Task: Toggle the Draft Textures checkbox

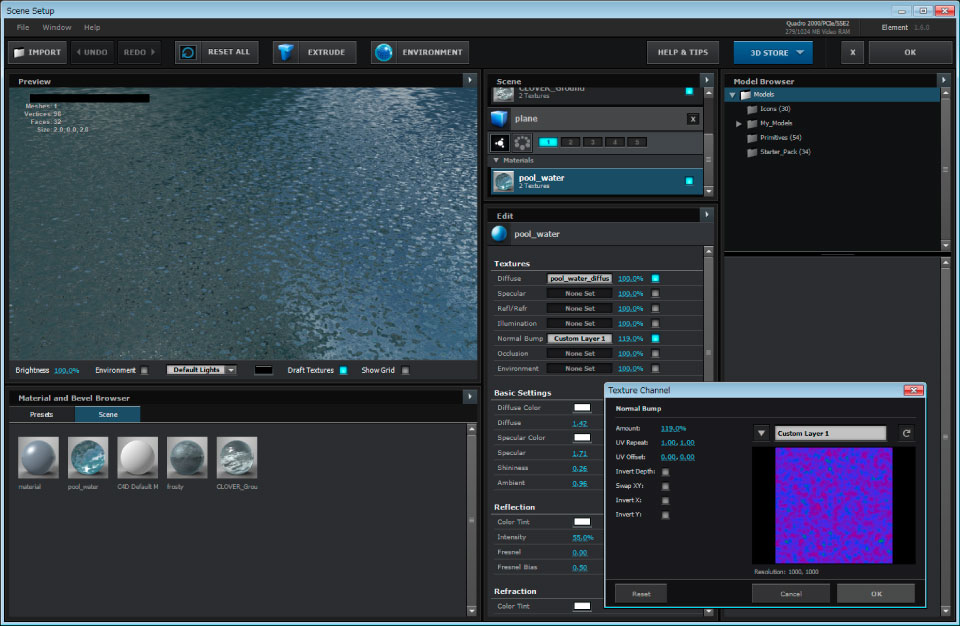Action: tap(343, 370)
